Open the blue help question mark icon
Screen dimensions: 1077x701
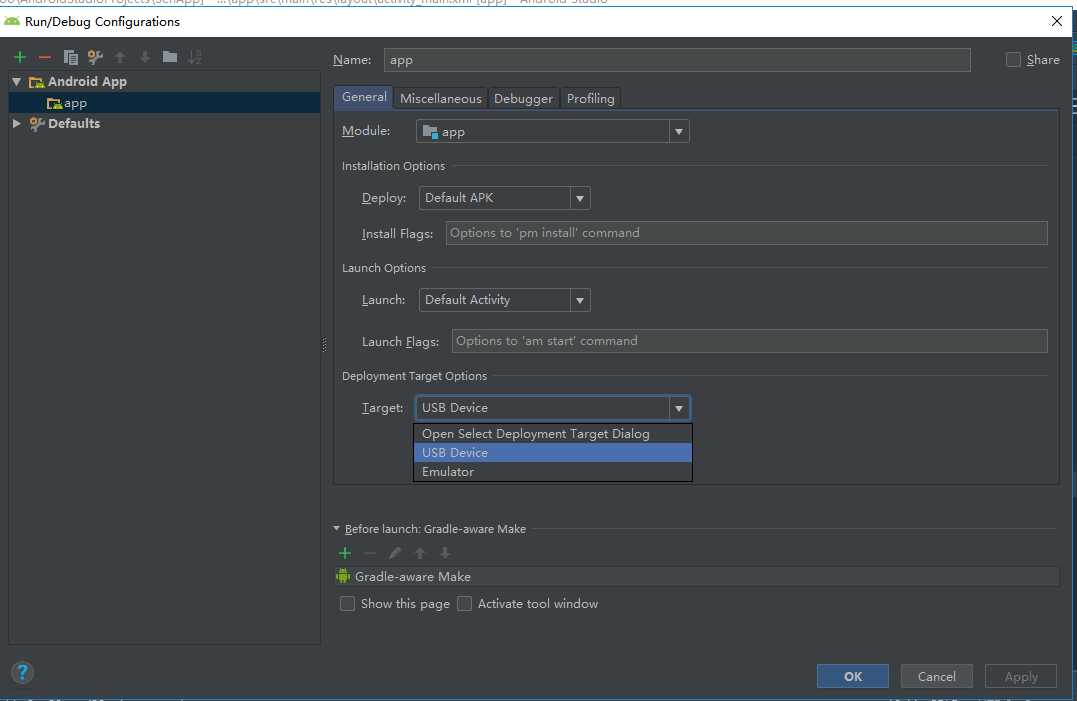(x=22, y=672)
